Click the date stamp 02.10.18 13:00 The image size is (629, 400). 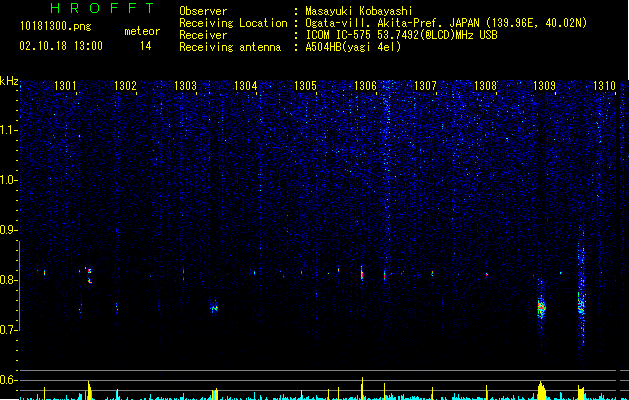click(x=61, y=46)
